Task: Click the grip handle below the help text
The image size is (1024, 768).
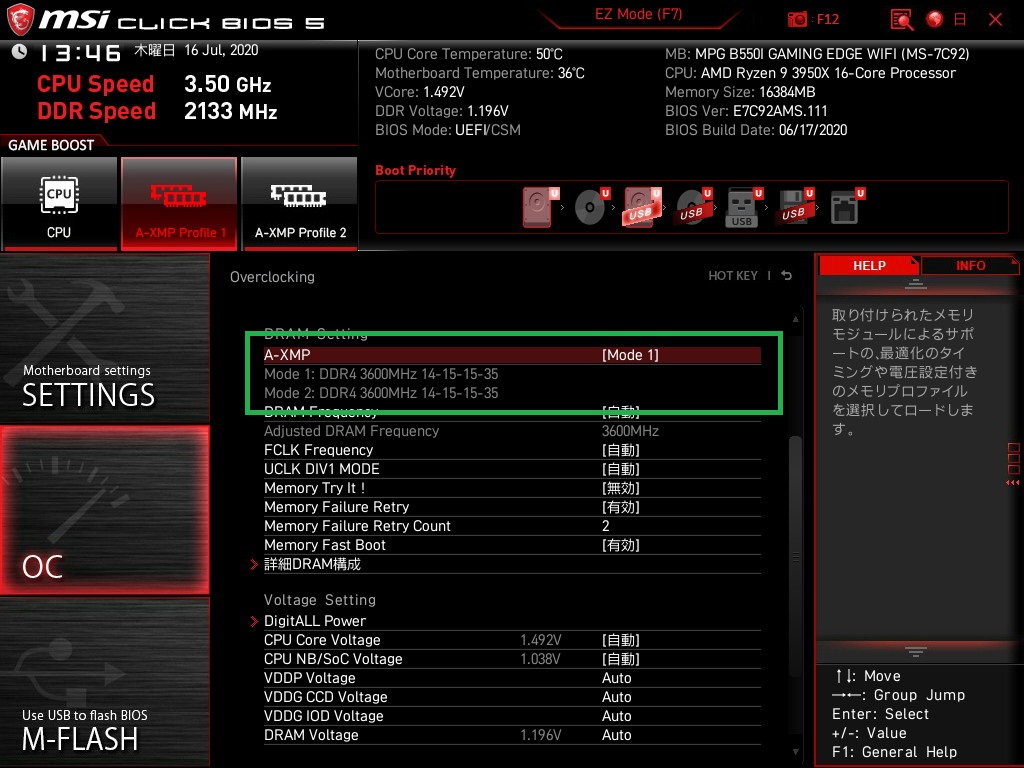Action: click(x=916, y=652)
